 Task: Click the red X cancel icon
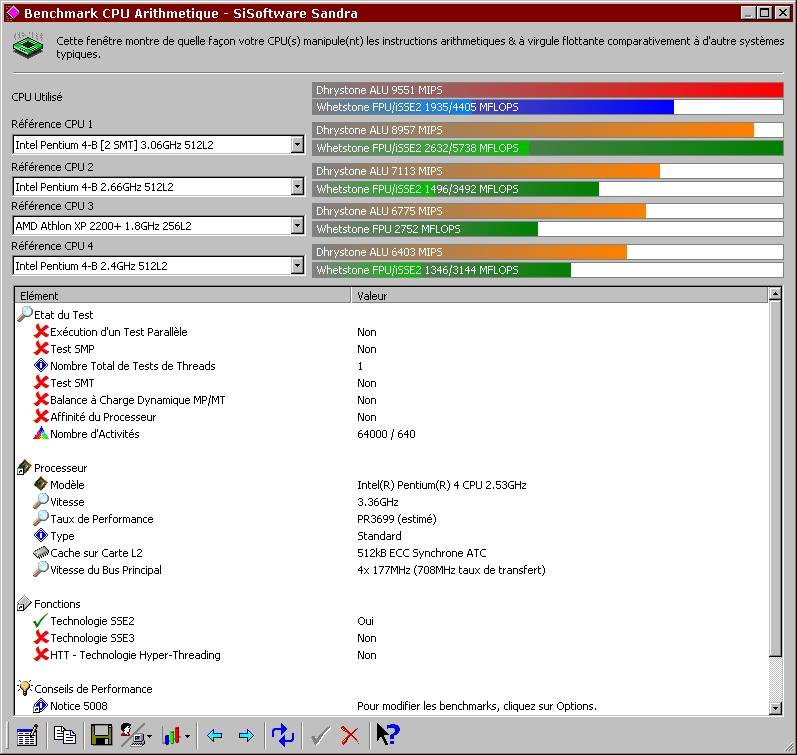pyautogui.click(x=350, y=736)
